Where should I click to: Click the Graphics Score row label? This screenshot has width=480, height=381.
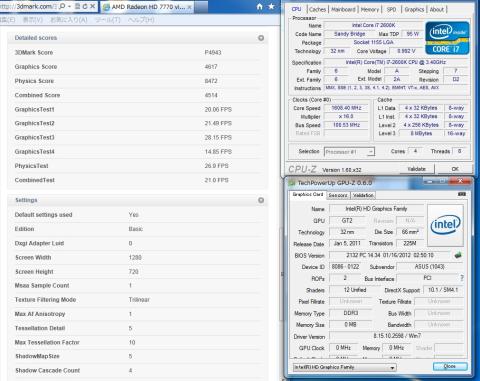tap(36, 67)
